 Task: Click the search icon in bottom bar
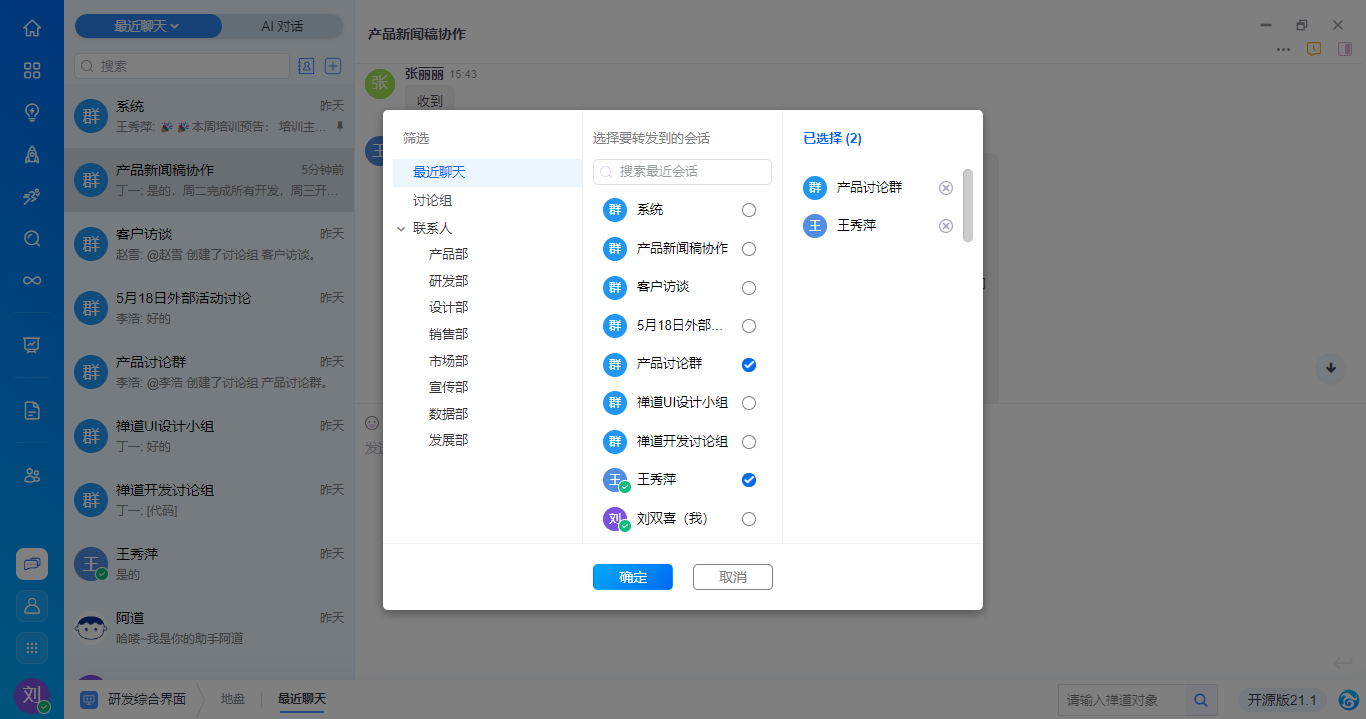point(1200,700)
